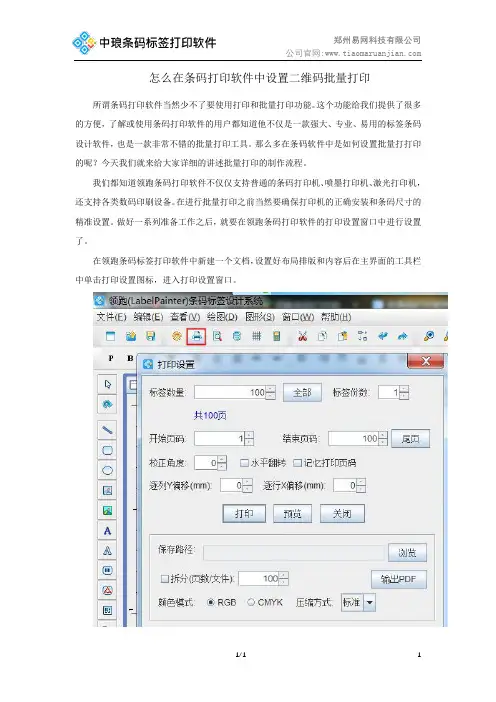Click the Zoom magnifier icon in toolbar
Screen dimensions: 496x702
tap(428, 336)
